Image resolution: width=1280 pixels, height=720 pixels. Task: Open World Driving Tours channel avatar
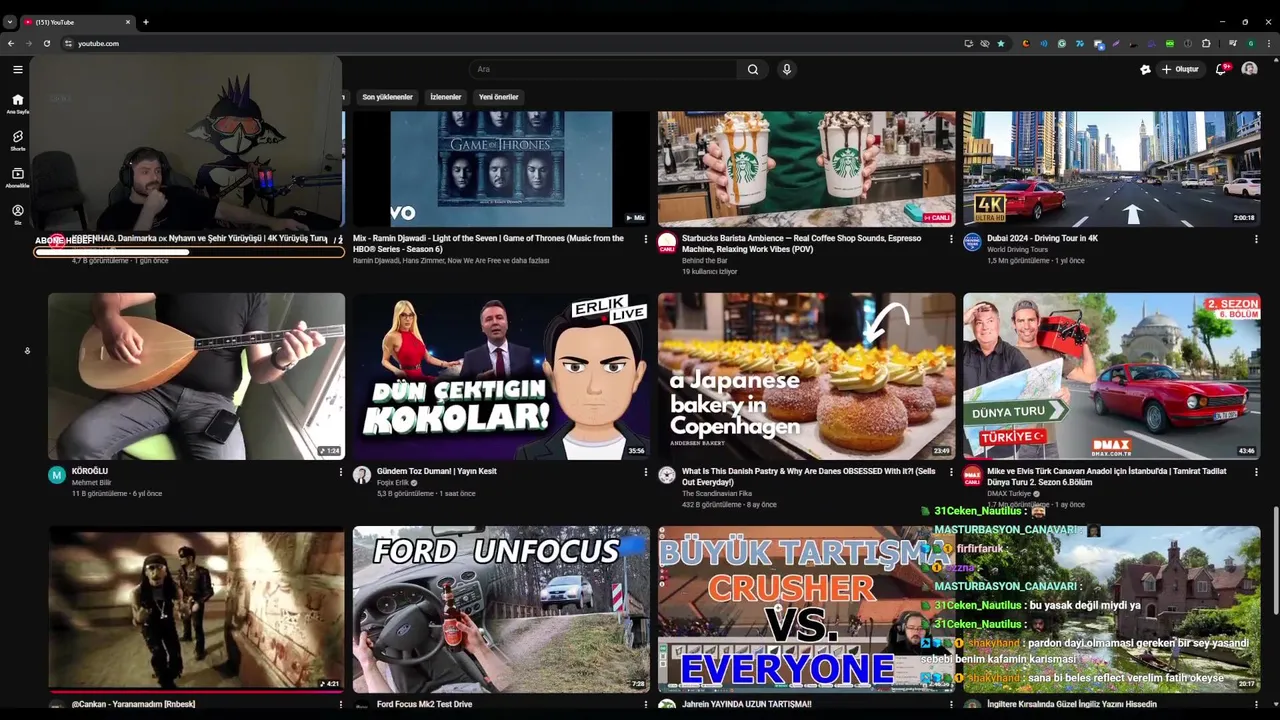(x=972, y=242)
